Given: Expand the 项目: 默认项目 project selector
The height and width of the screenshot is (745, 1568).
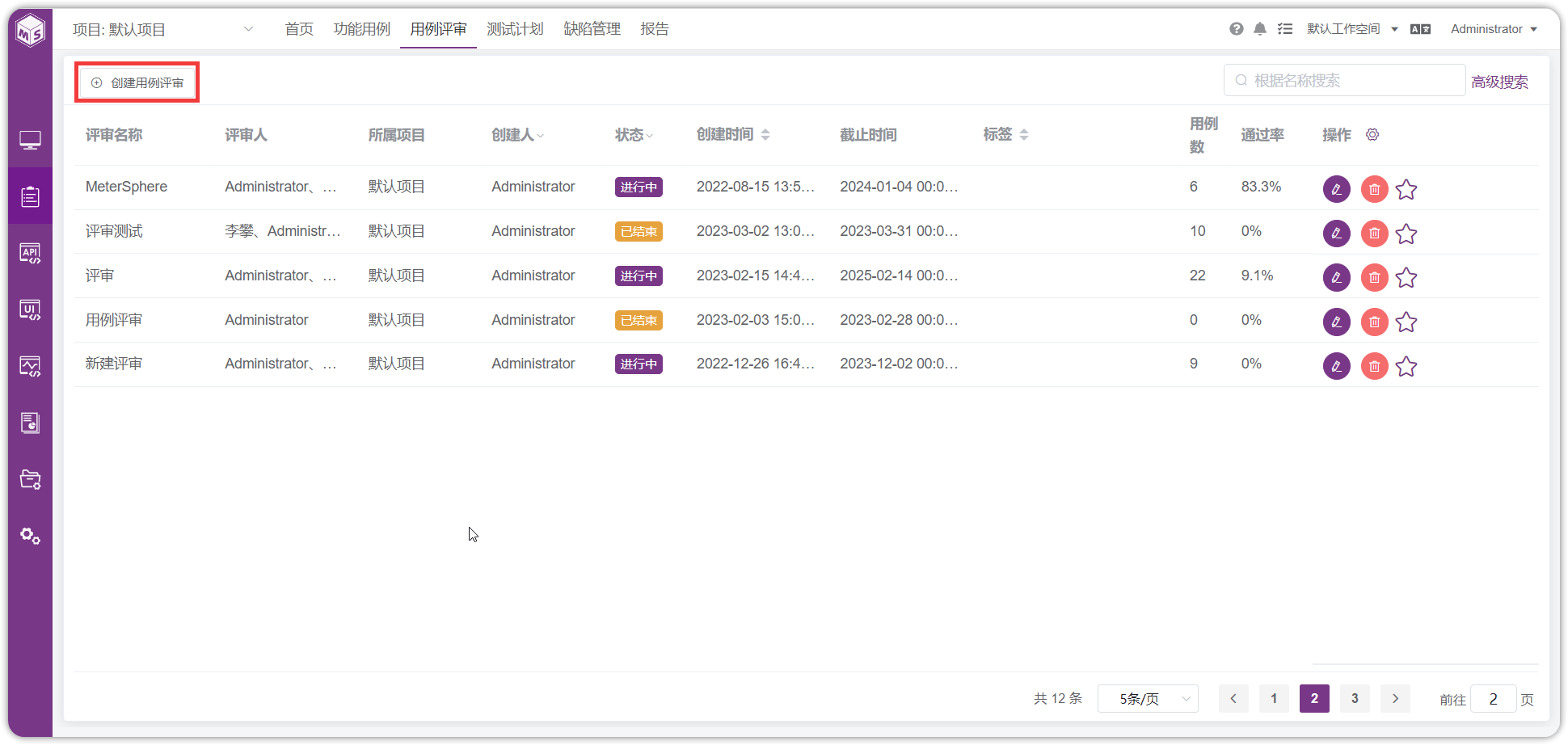Looking at the screenshot, I should pos(163,30).
